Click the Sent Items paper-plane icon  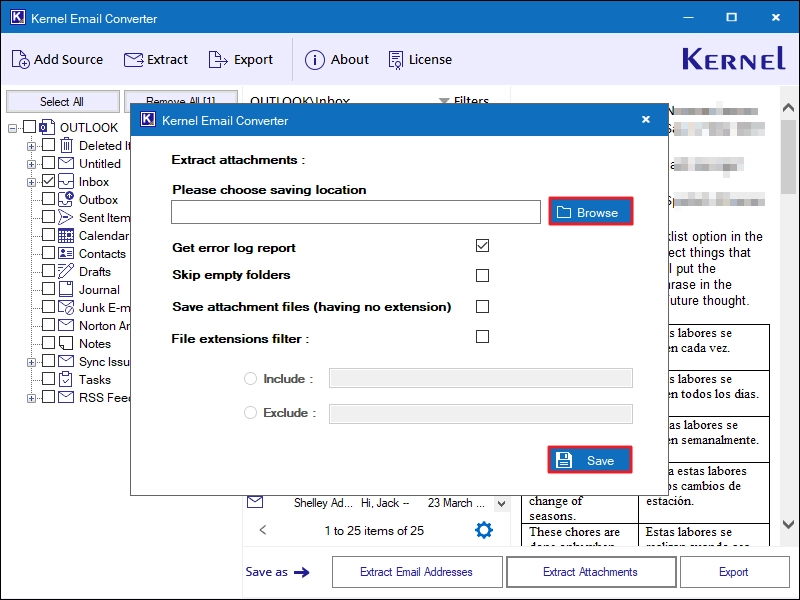point(65,217)
